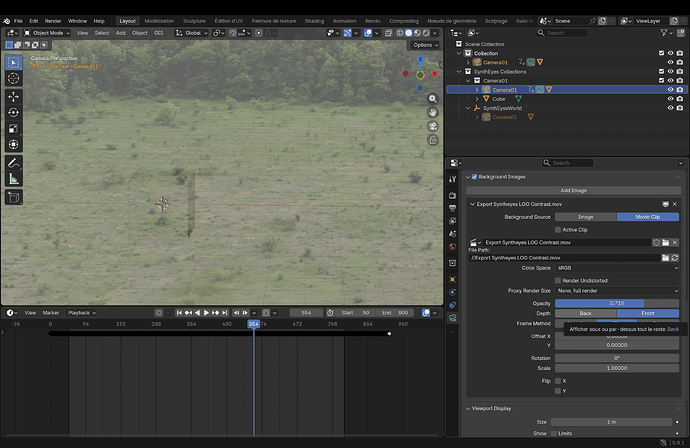This screenshot has width=690, height=448.
Task: Click jump to first frame button
Action: click(179, 313)
